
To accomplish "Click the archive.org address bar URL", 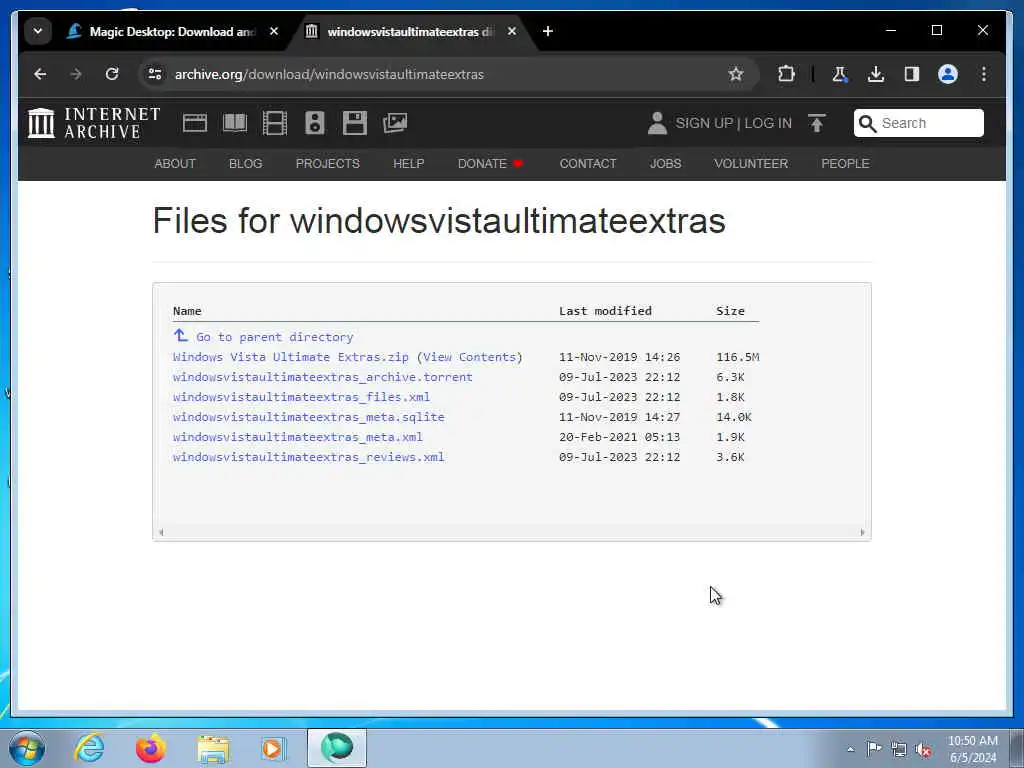I will pos(329,74).
